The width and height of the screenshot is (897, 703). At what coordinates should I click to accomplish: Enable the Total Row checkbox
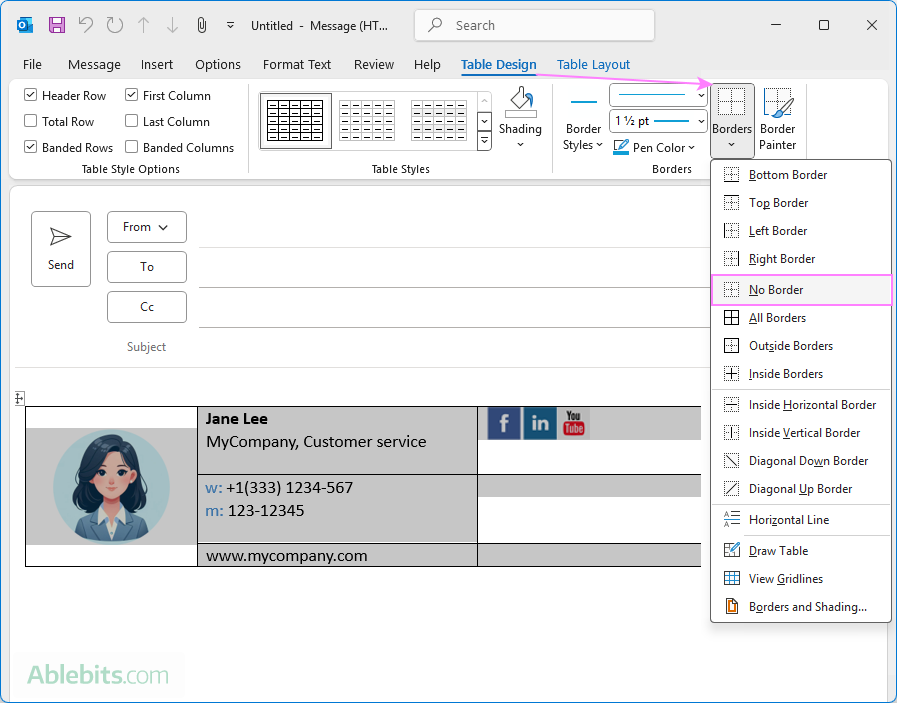[31, 122]
